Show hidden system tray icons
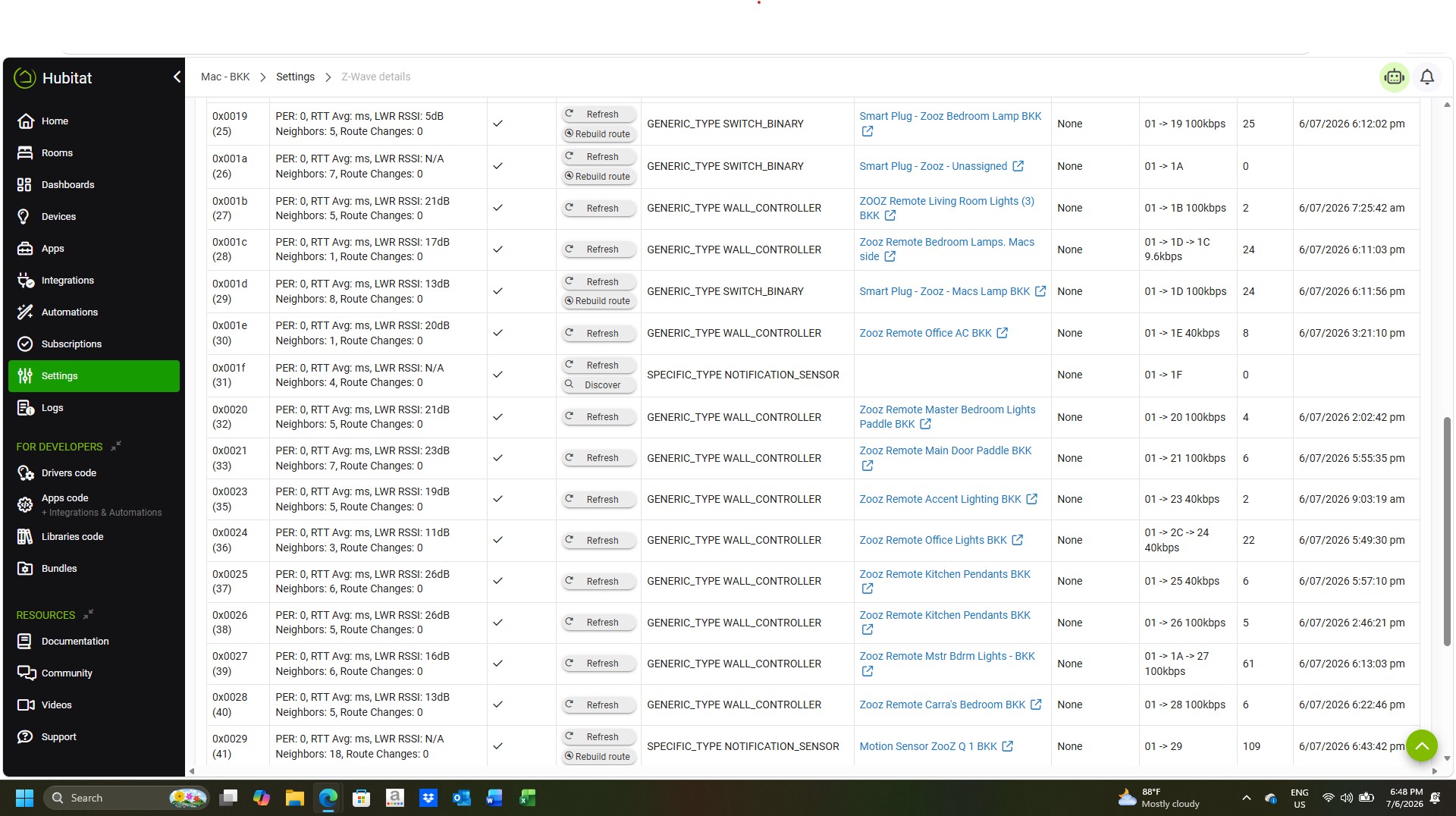 (x=1246, y=798)
